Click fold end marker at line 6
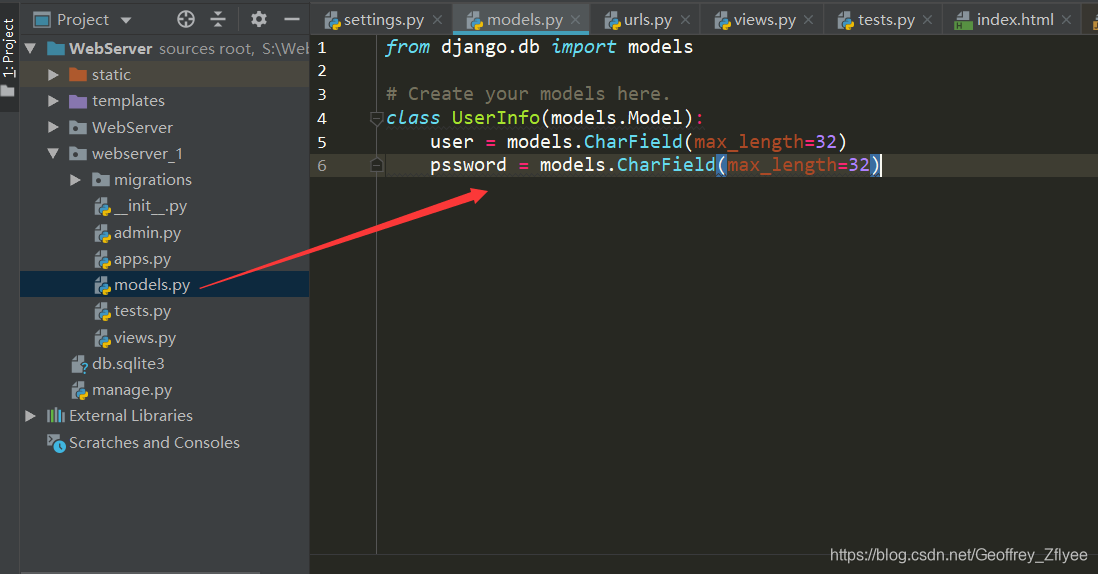 pos(376,165)
